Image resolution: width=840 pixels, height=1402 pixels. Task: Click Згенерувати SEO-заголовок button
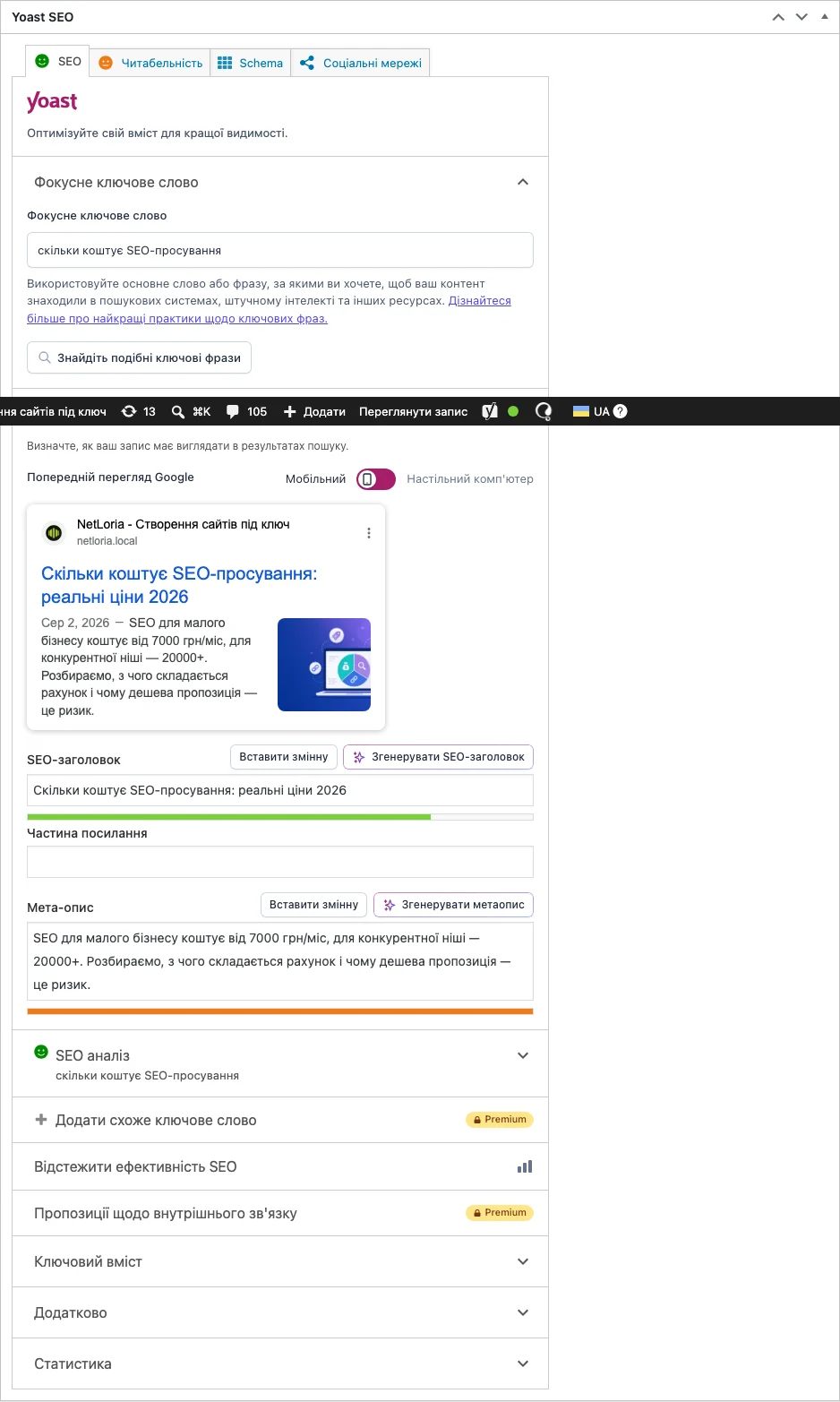coord(438,757)
